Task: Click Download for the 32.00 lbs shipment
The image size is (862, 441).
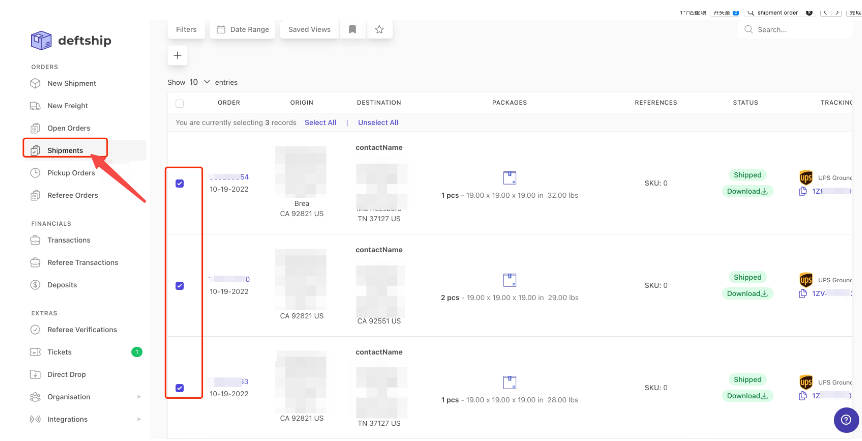Action: pos(747,191)
